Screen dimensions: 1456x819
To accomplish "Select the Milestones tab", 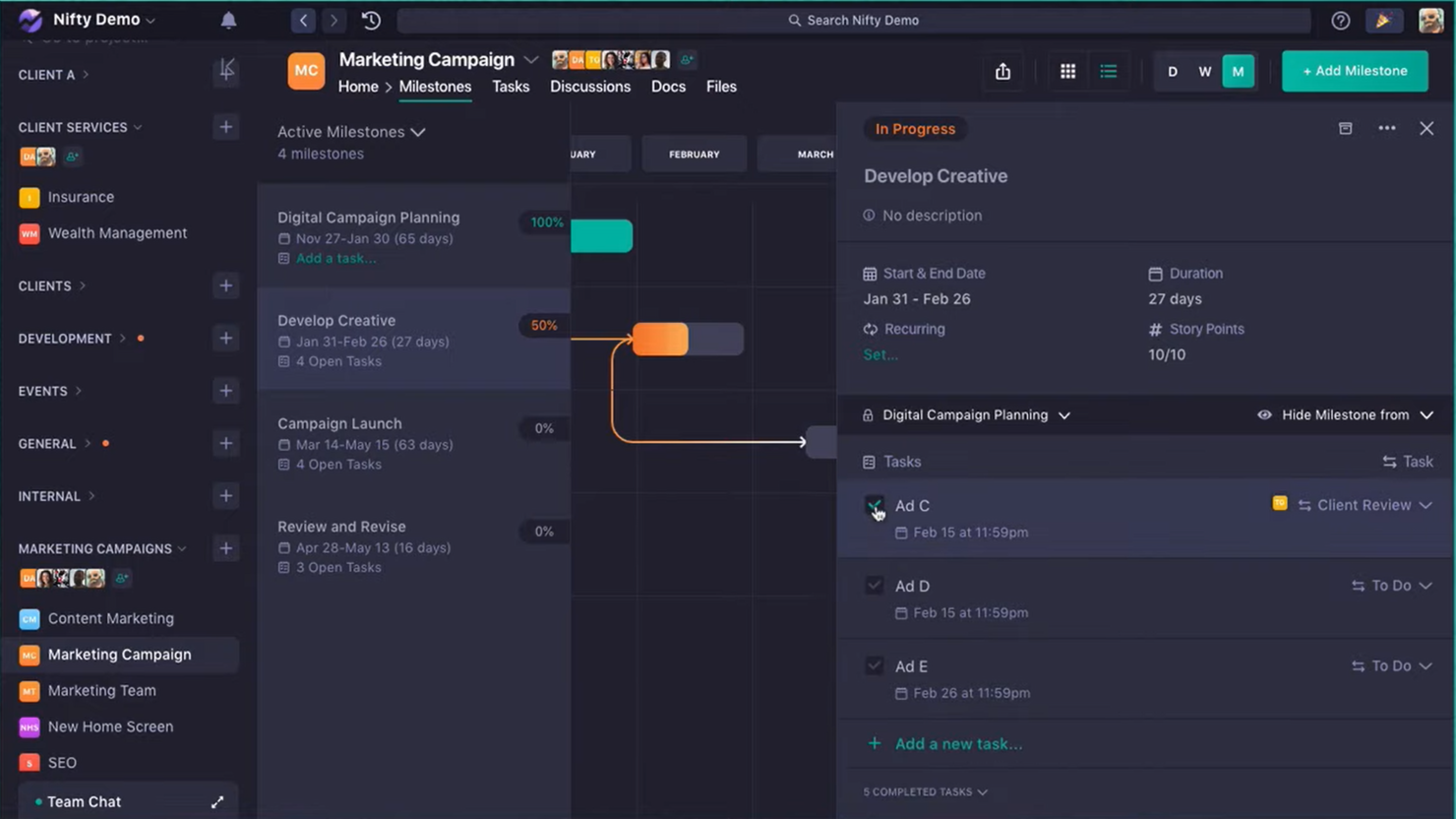I will (435, 87).
